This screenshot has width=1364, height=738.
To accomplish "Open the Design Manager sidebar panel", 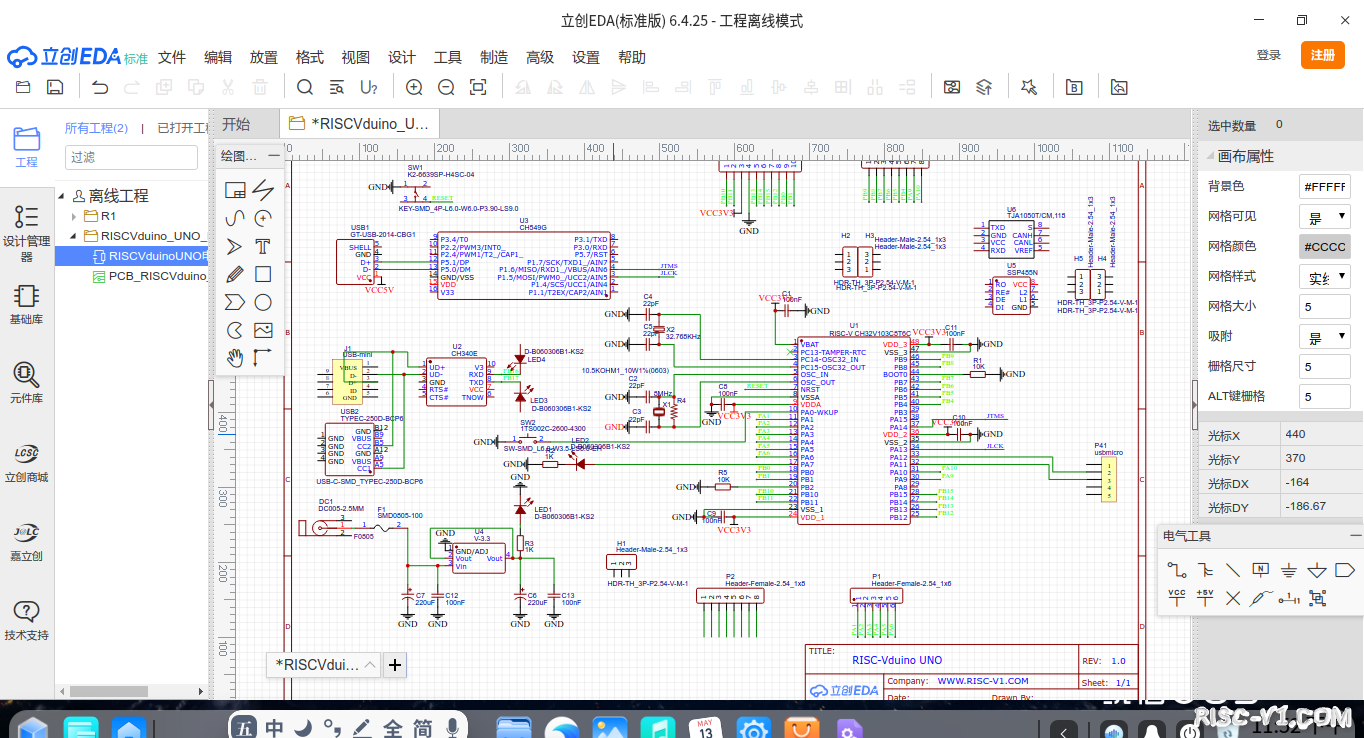I will [27, 232].
